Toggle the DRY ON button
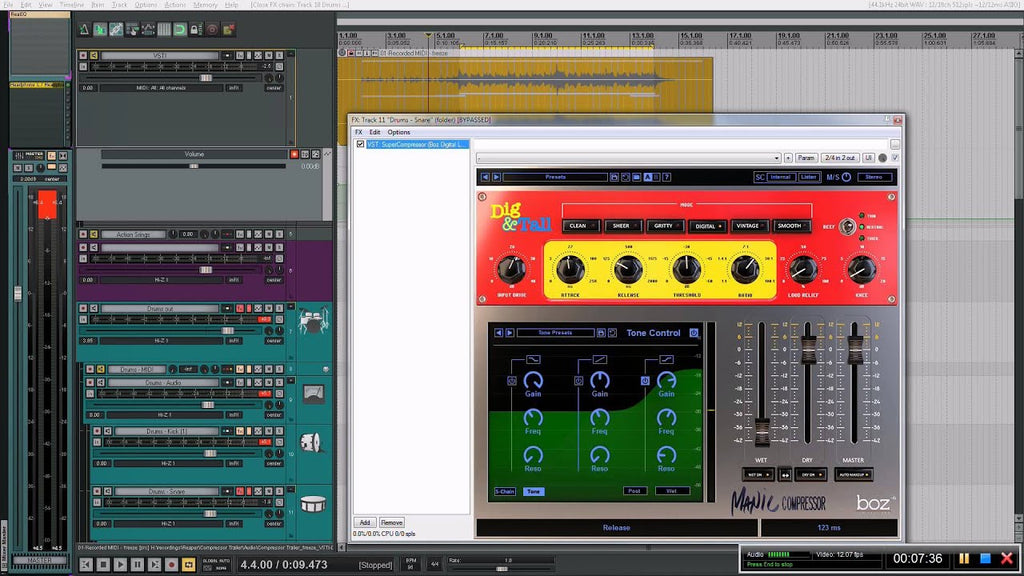Screen dimensions: 1024x576 coord(812,475)
